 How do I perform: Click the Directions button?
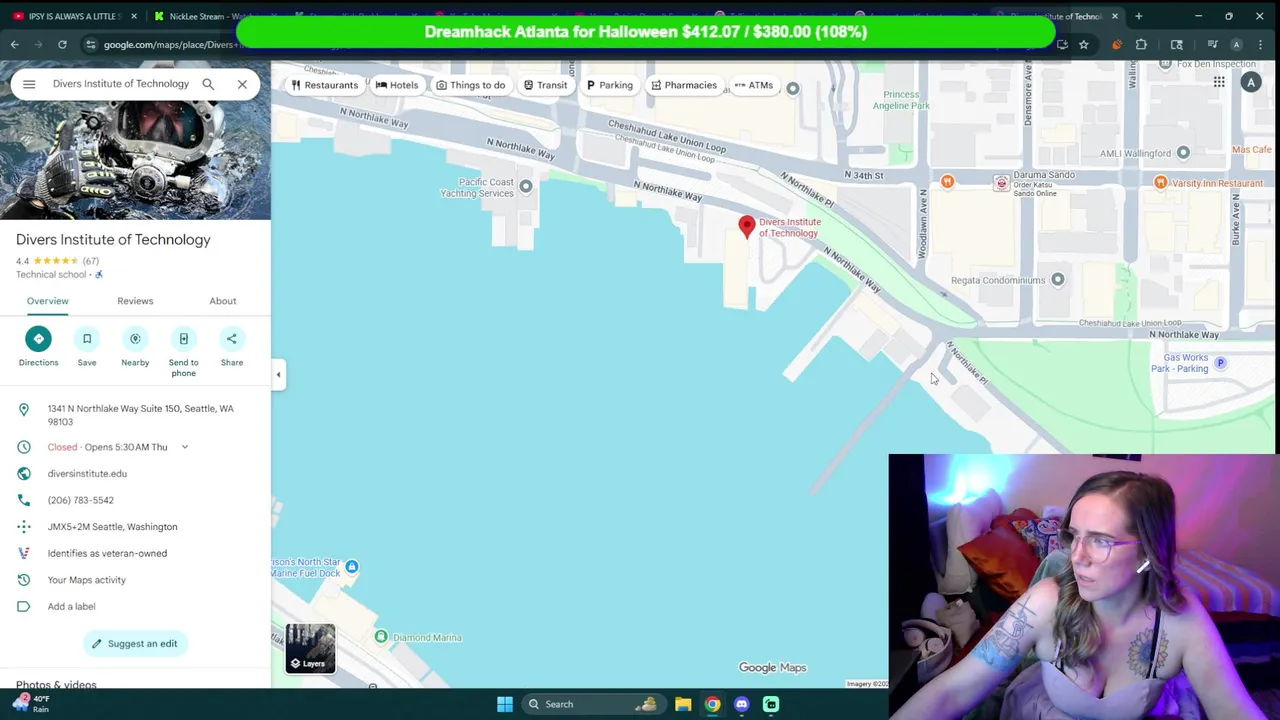coord(38,347)
